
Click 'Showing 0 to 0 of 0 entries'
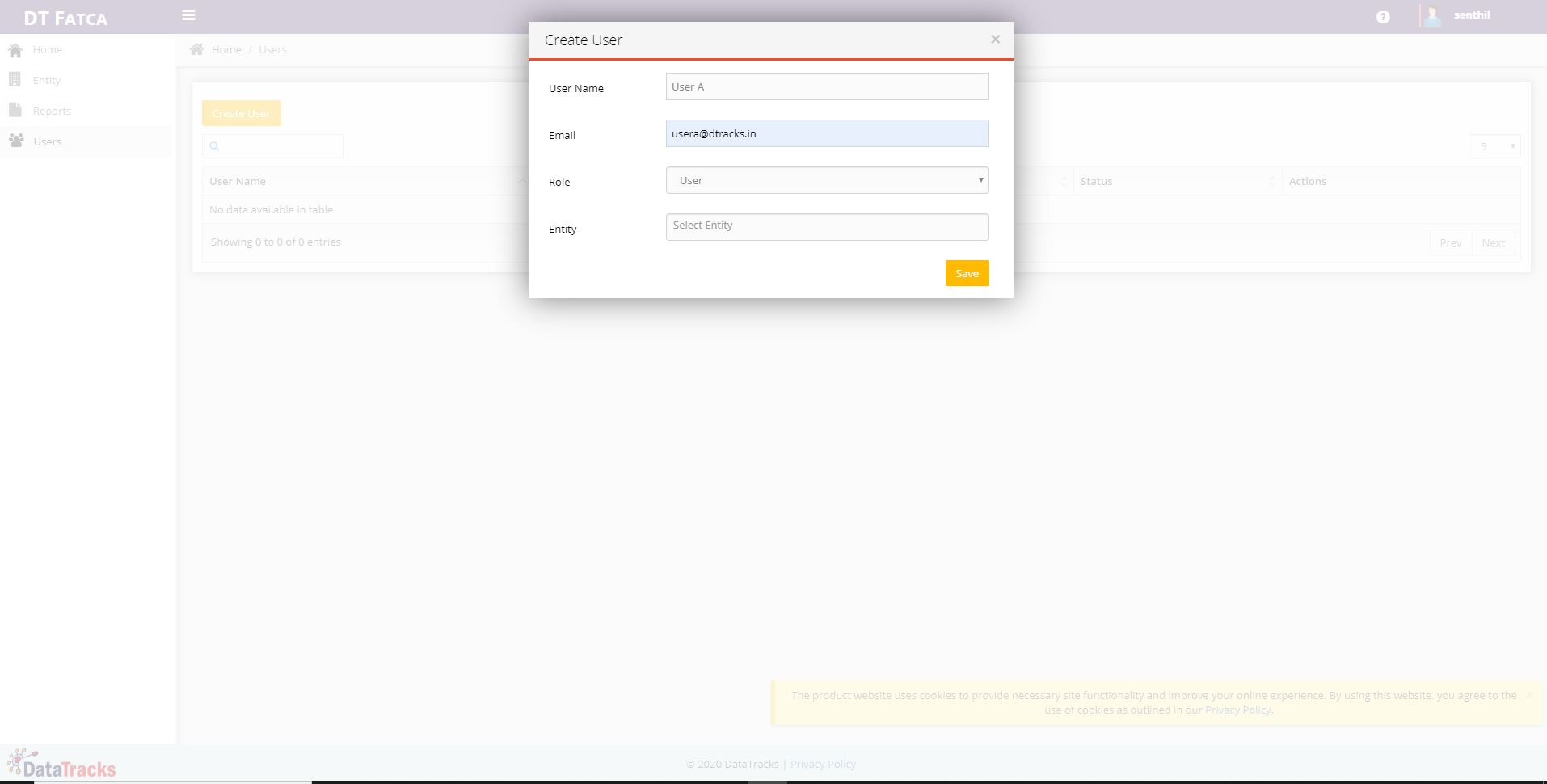276,242
